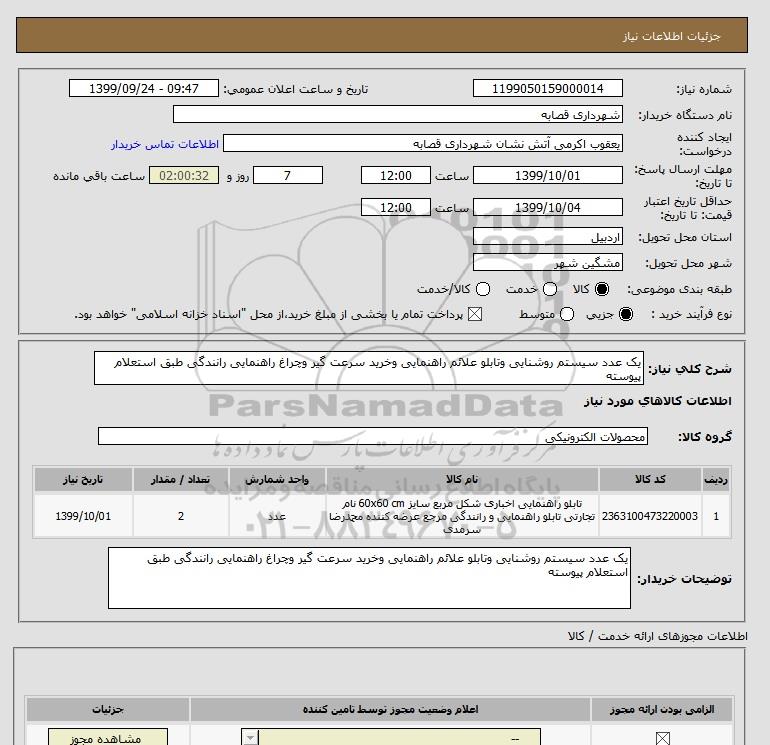Click the اطلاعات مجوزهای ارائه خدمت / کالا heading
This screenshot has width=770, height=745.
click(658, 636)
